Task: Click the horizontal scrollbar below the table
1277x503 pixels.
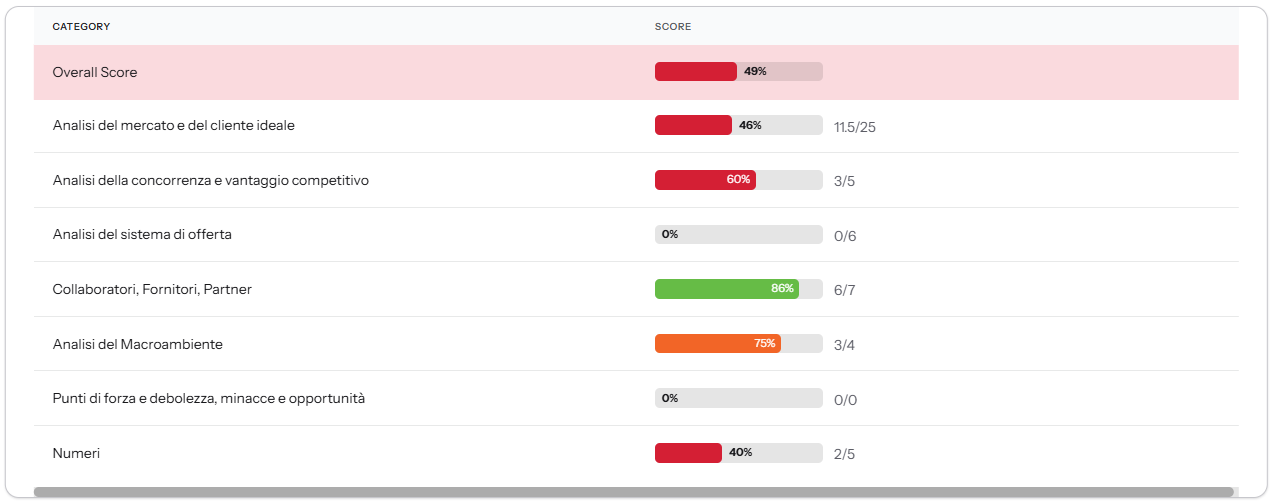Action: coord(633,492)
